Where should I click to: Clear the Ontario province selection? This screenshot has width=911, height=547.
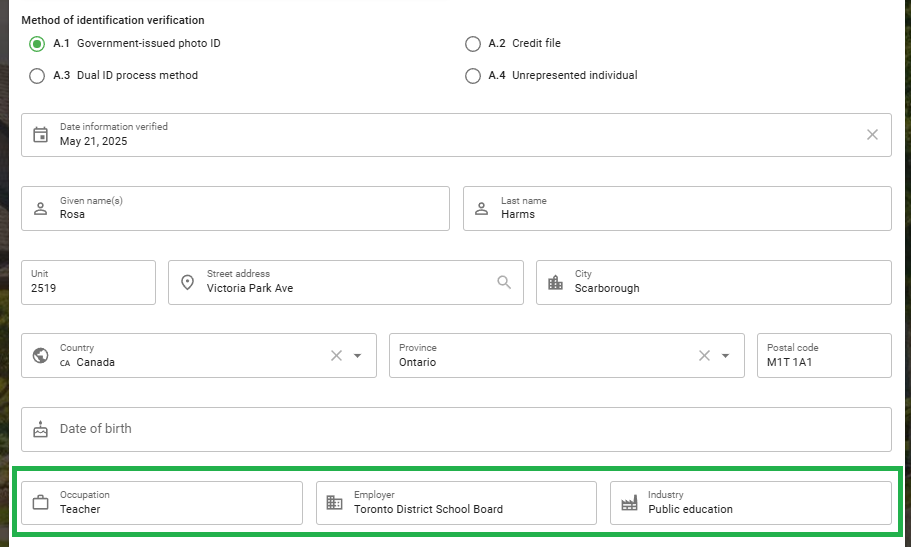(704, 356)
